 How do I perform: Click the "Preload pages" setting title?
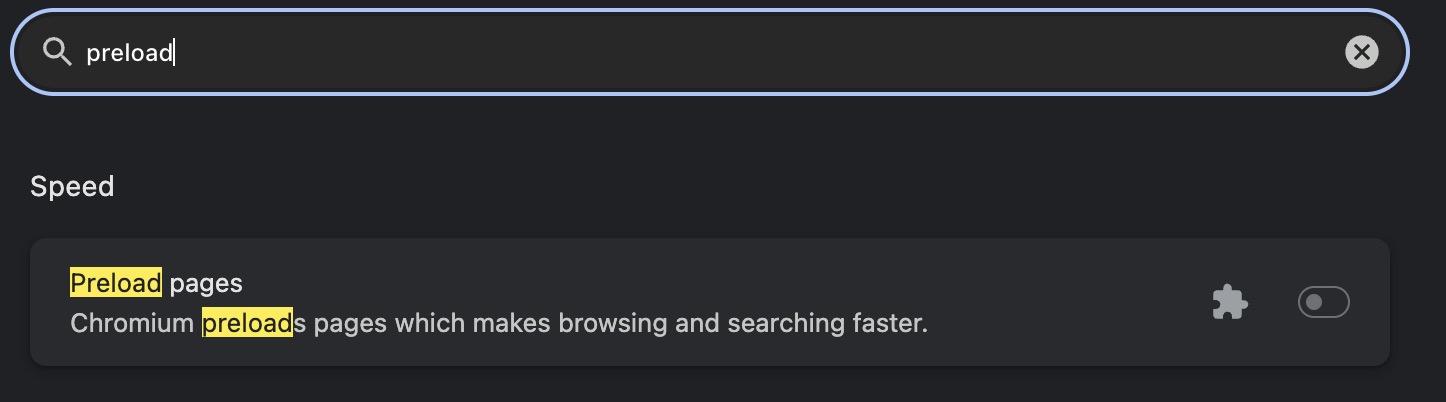click(x=156, y=284)
